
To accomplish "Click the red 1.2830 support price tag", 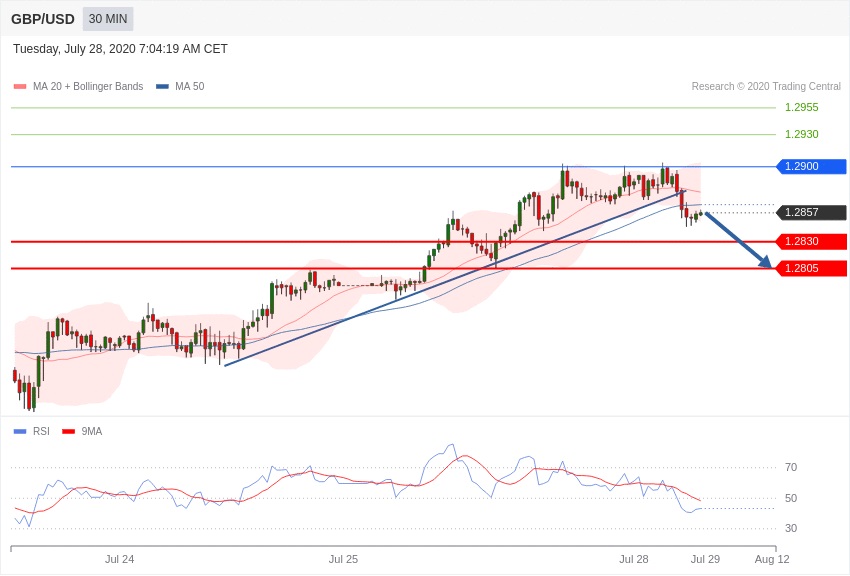I will point(812,242).
